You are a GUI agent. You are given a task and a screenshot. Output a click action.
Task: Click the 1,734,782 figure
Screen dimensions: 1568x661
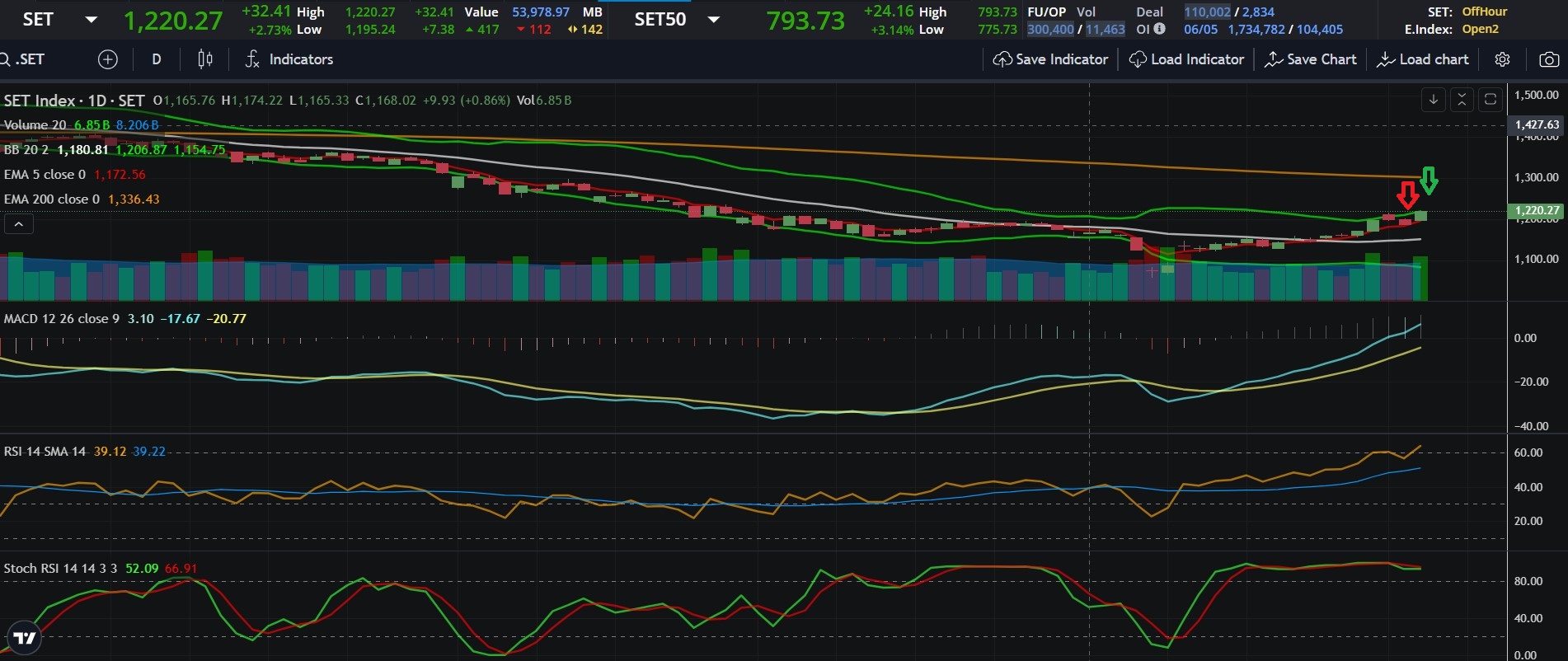pyautogui.click(x=1256, y=29)
